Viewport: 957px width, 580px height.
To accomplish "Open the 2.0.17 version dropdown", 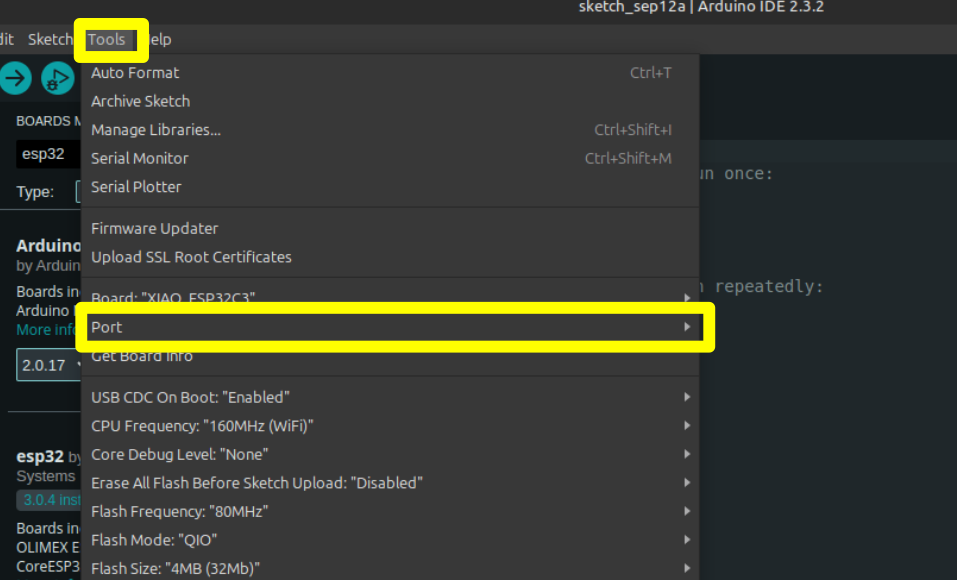I will 48,365.
